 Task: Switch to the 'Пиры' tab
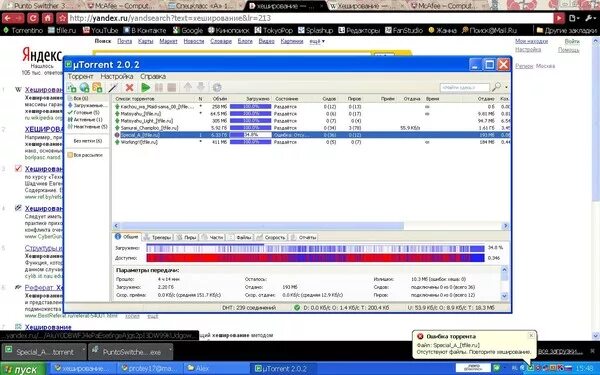click(186, 237)
